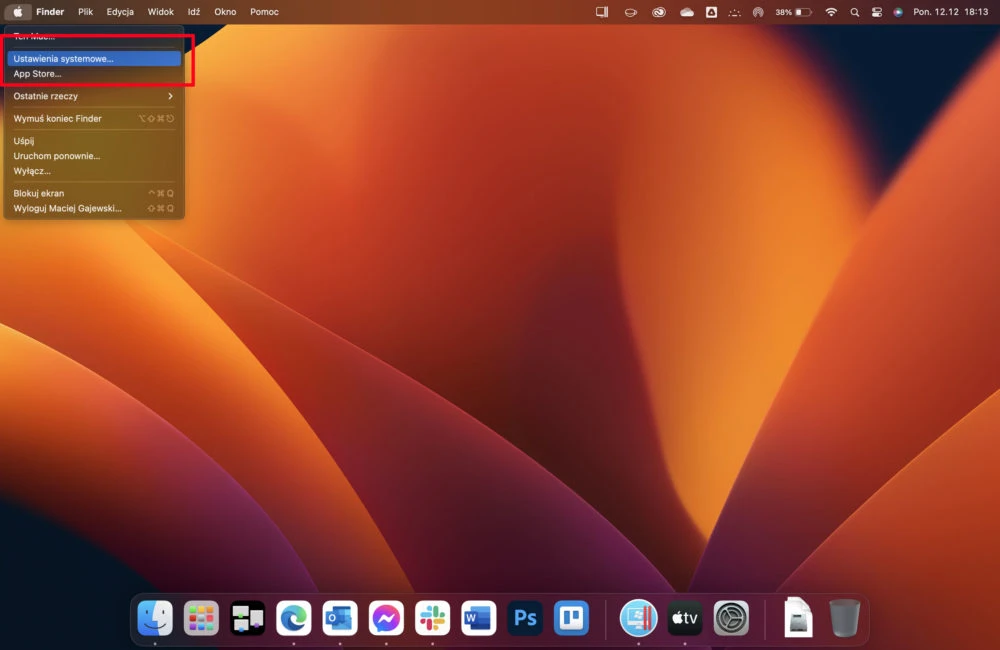
Task: Open the Plik menu
Action: (85, 11)
